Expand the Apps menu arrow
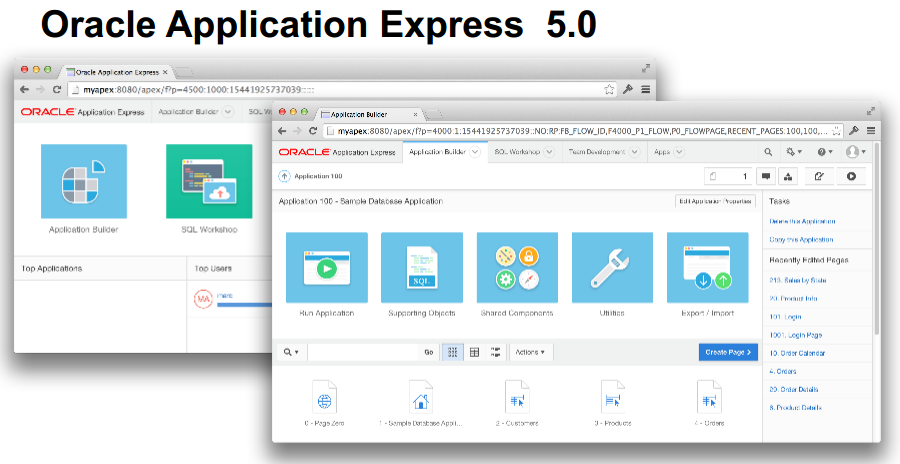900x464 pixels. [x=679, y=152]
